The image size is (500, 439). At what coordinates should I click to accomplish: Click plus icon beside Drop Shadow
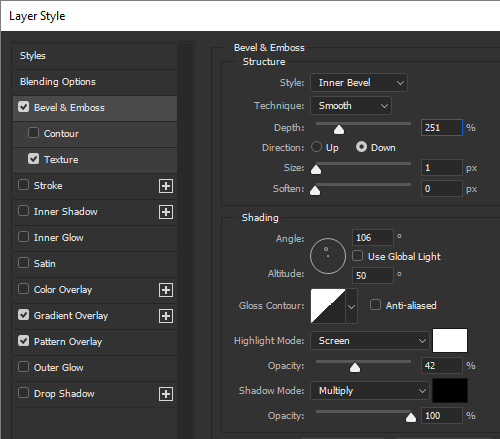(x=166, y=394)
